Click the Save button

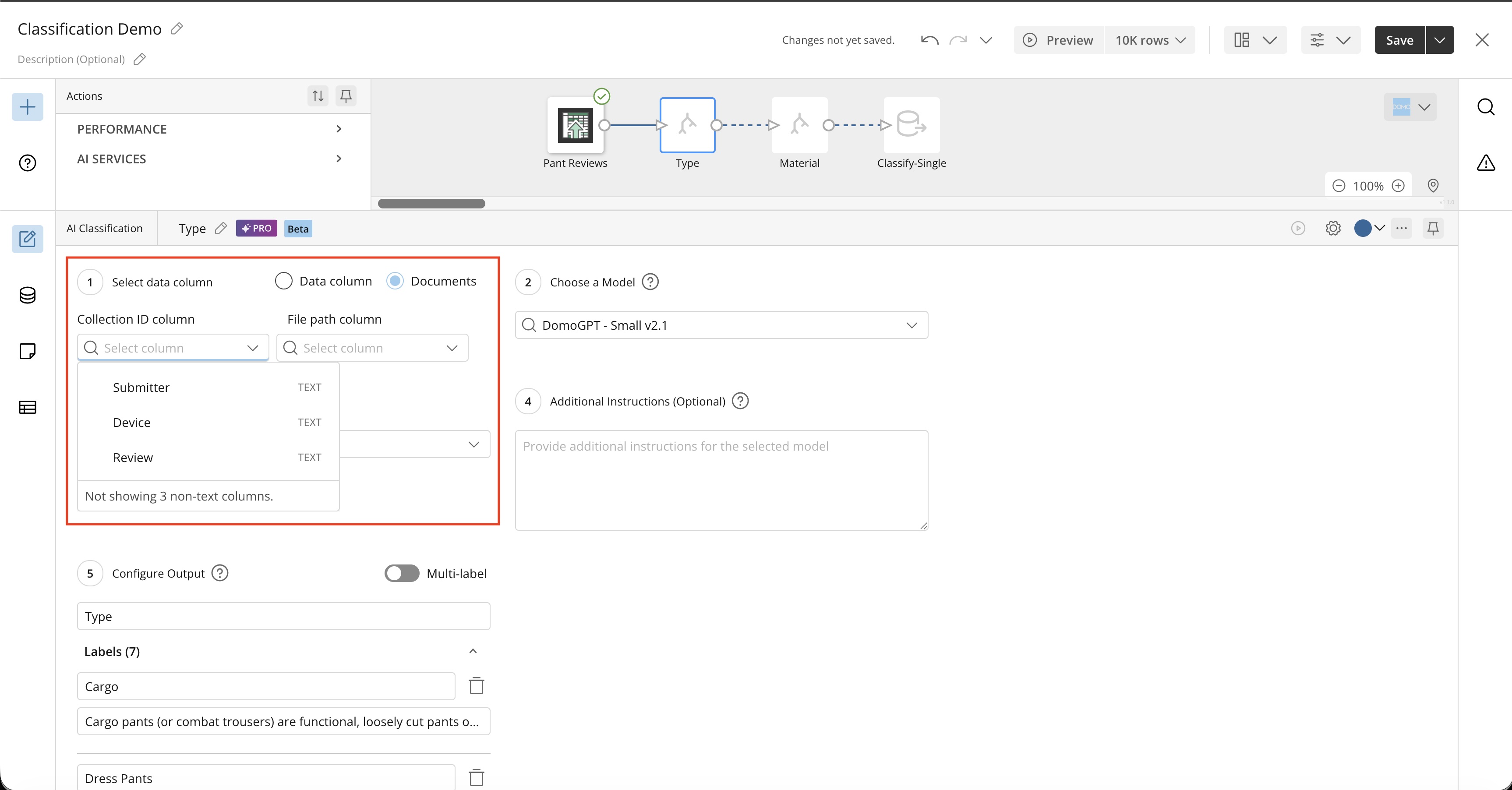point(1399,40)
